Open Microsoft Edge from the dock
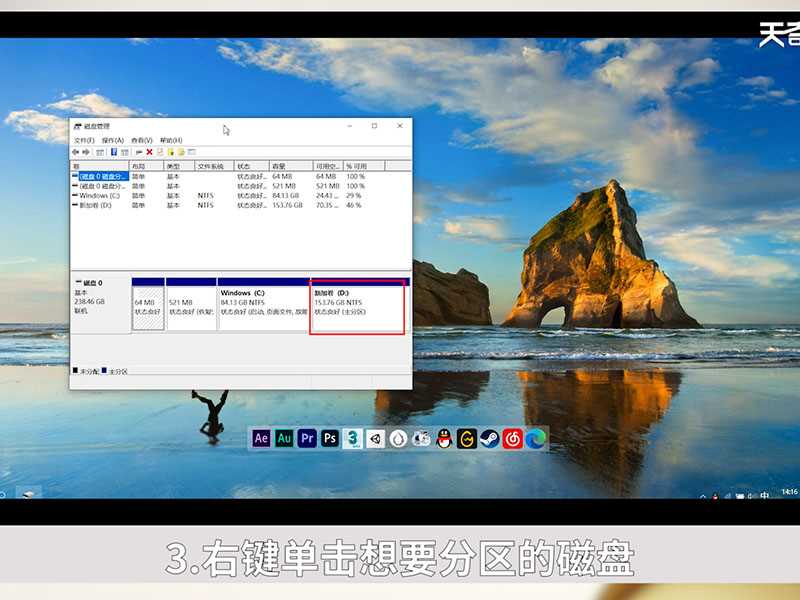 tap(535, 438)
